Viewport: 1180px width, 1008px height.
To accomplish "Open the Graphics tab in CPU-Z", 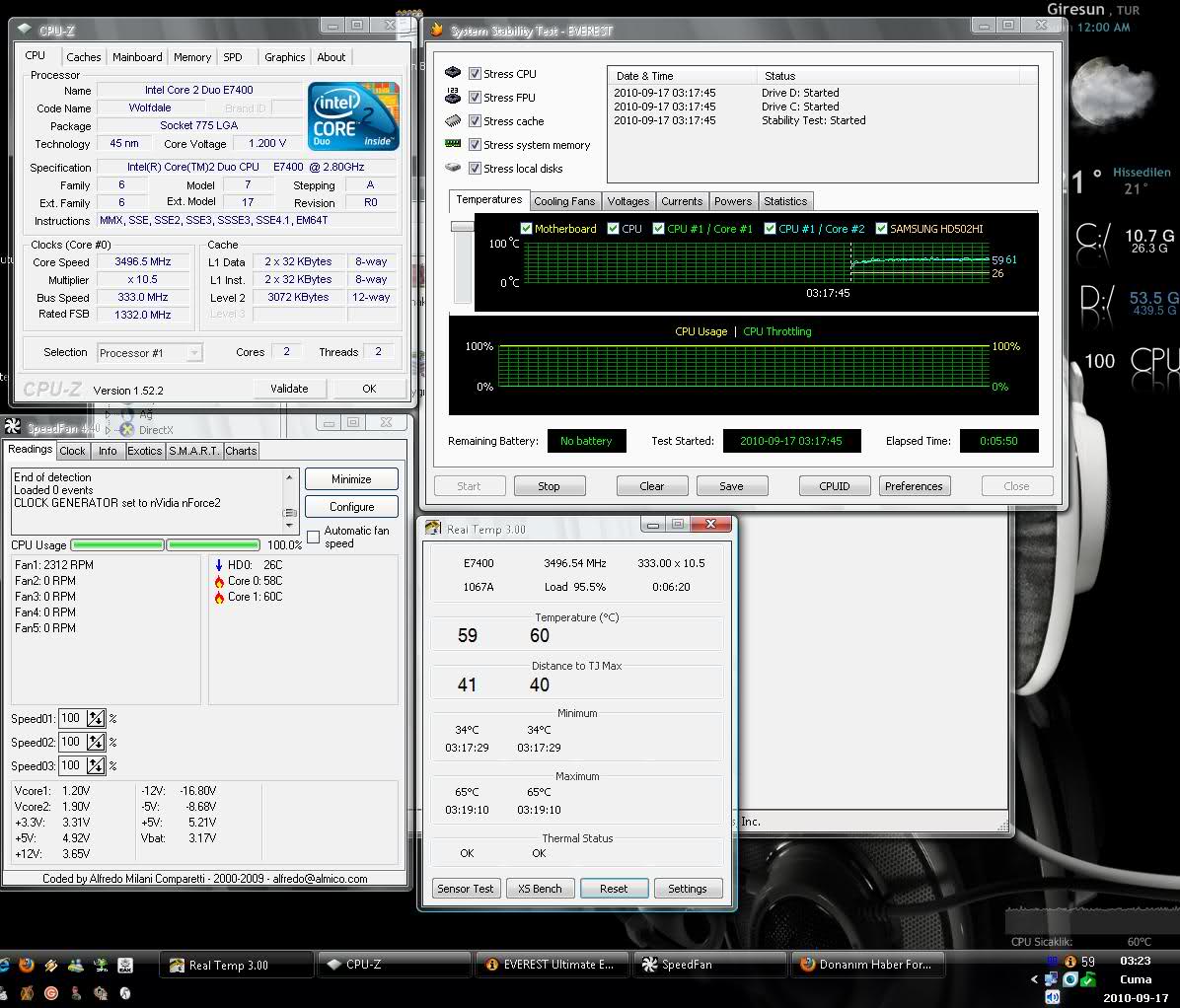I will tap(284, 57).
